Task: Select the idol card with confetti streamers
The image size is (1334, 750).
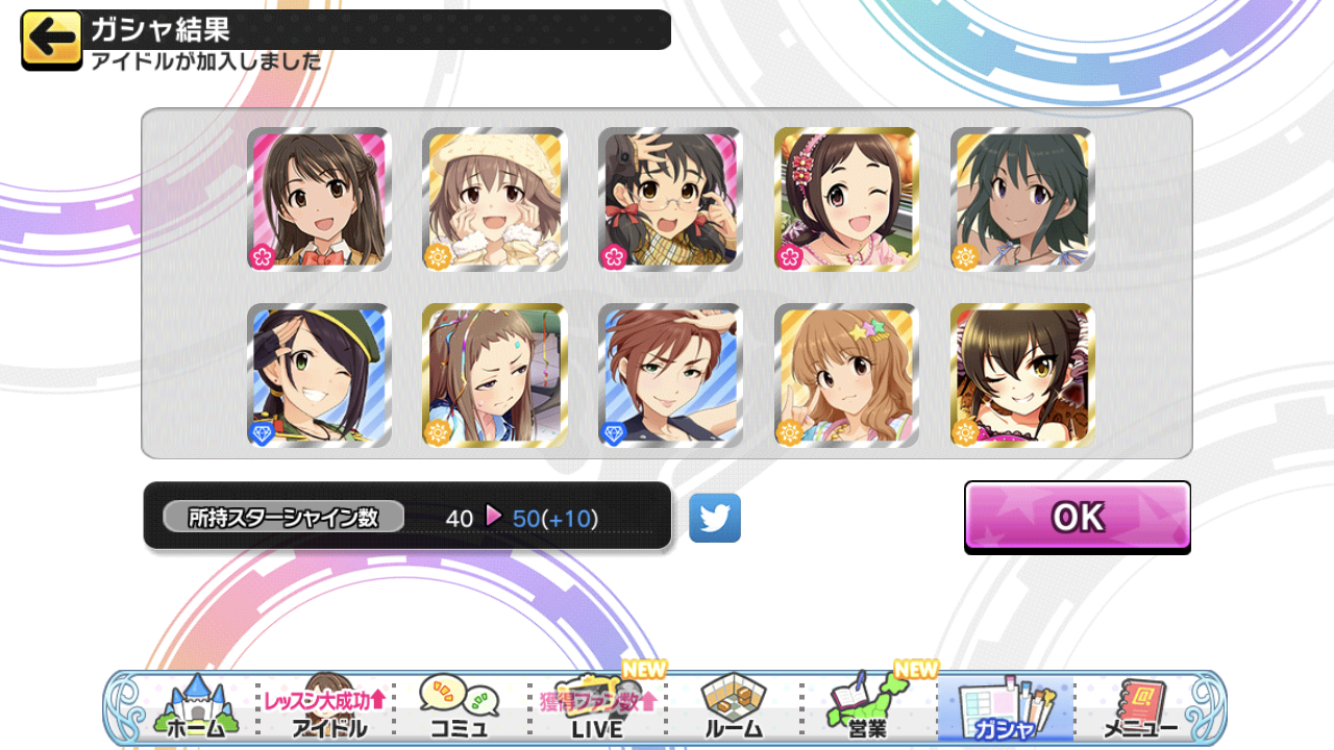Action: (x=495, y=375)
